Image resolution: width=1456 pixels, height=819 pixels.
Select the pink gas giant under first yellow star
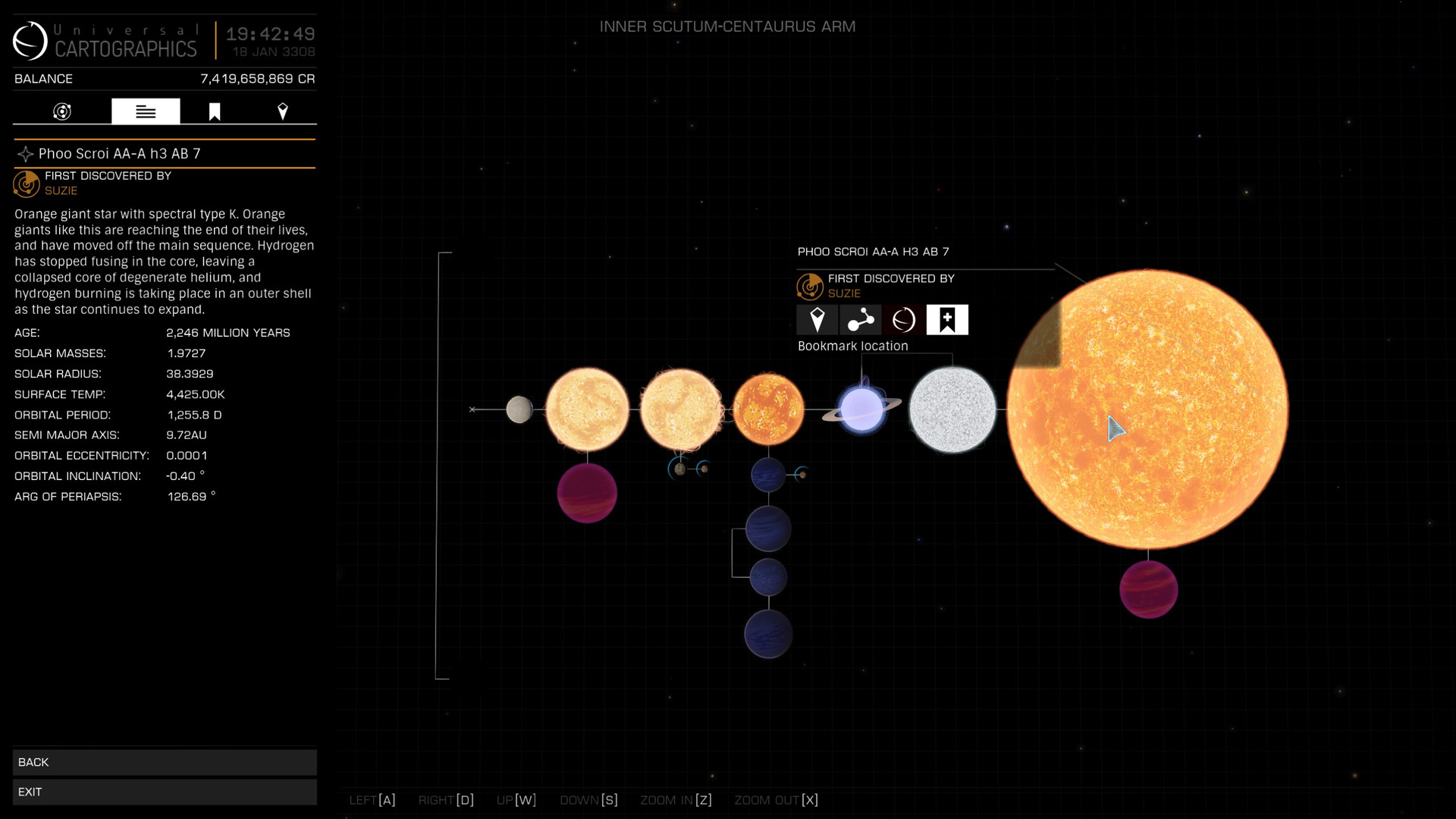click(587, 493)
